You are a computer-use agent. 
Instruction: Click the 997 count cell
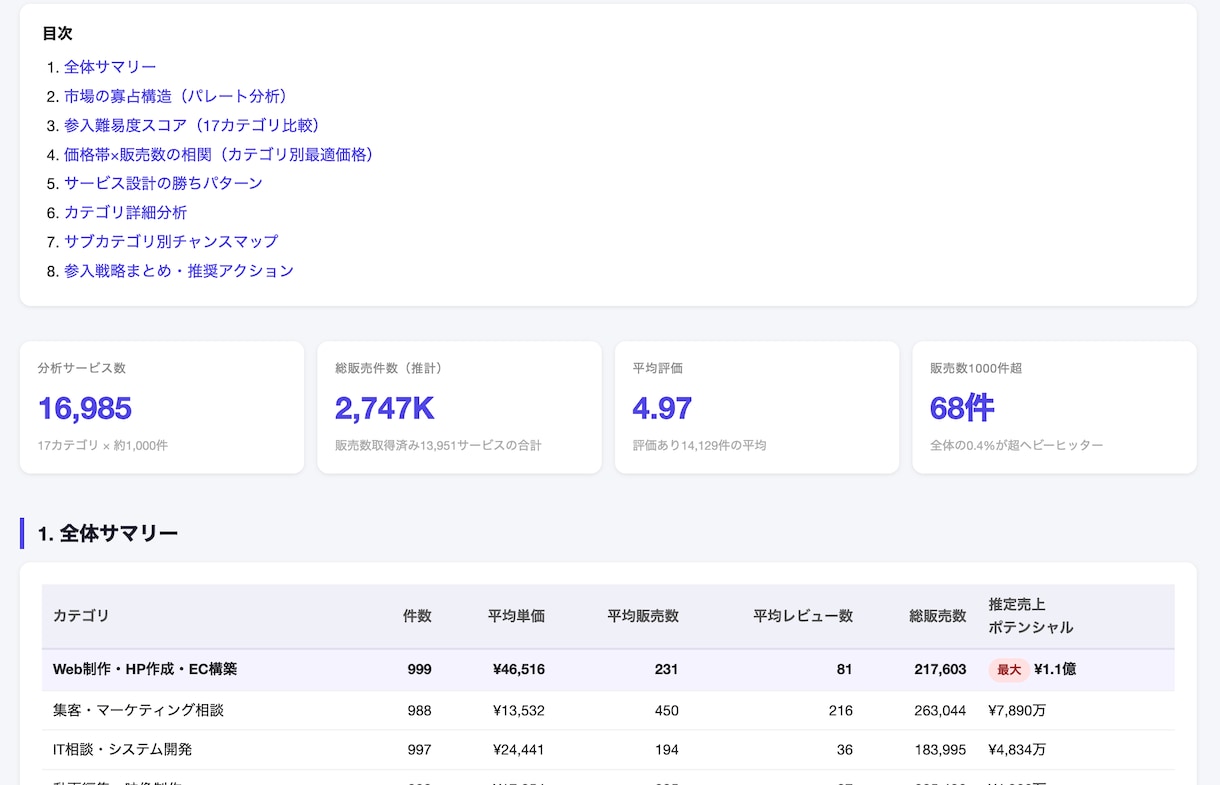point(419,750)
